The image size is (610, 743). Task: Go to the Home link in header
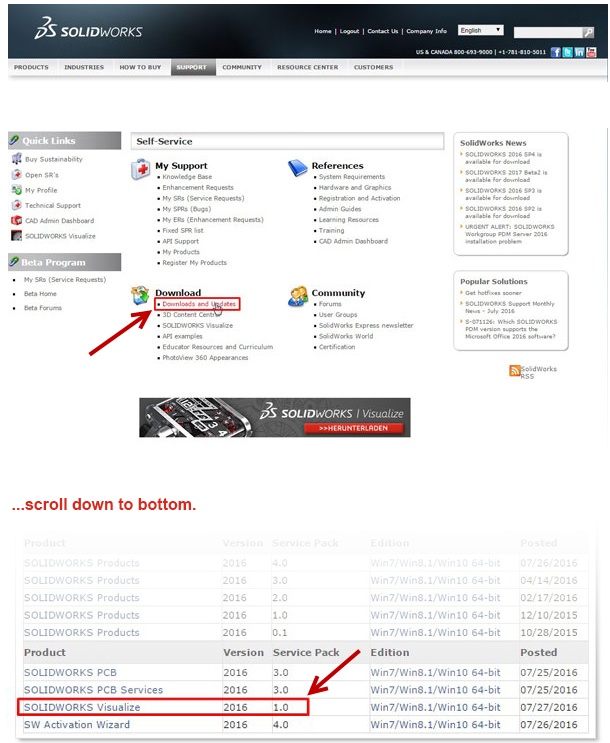tap(323, 31)
